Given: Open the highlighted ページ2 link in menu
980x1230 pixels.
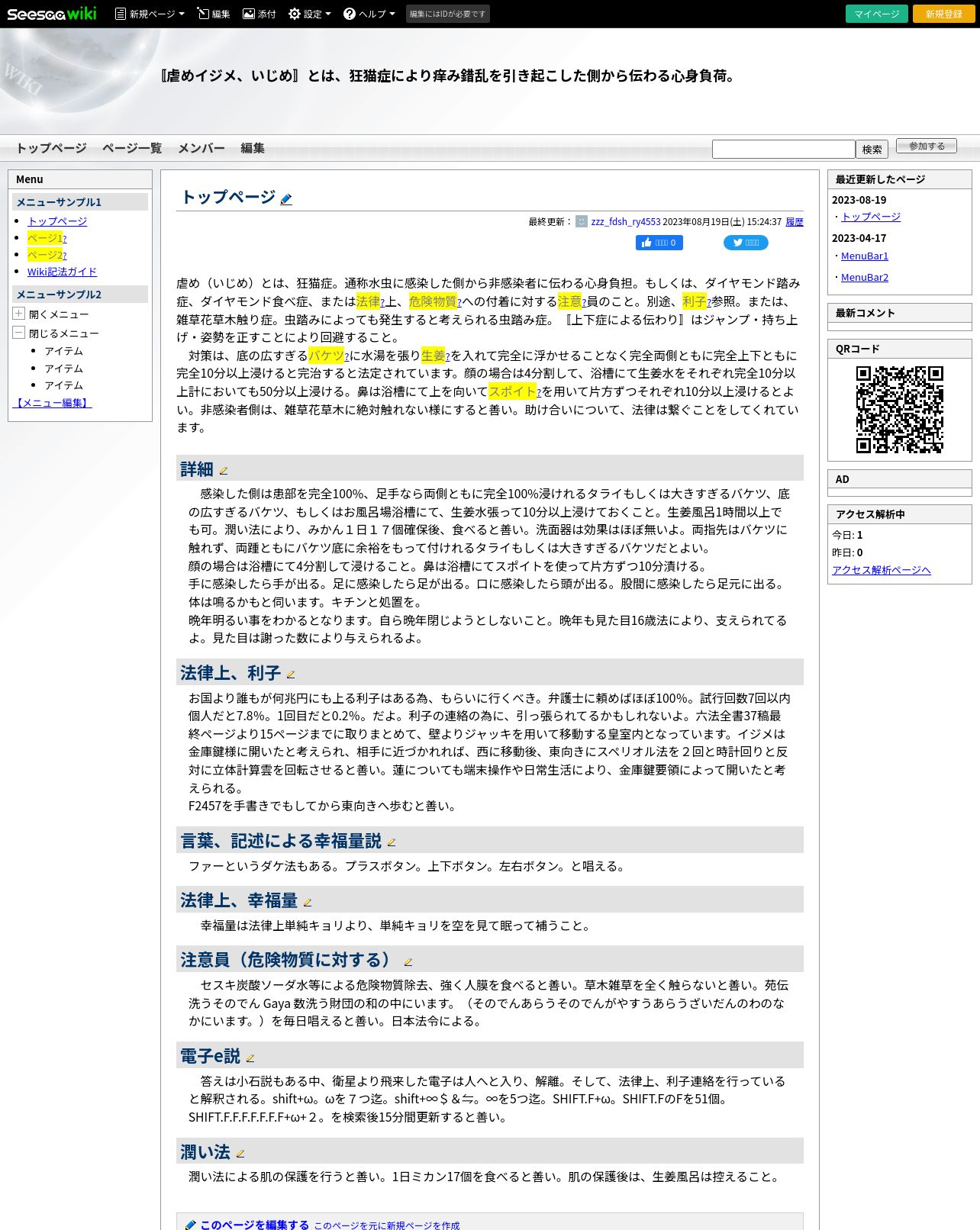Looking at the screenshot, I should (47, 255).
